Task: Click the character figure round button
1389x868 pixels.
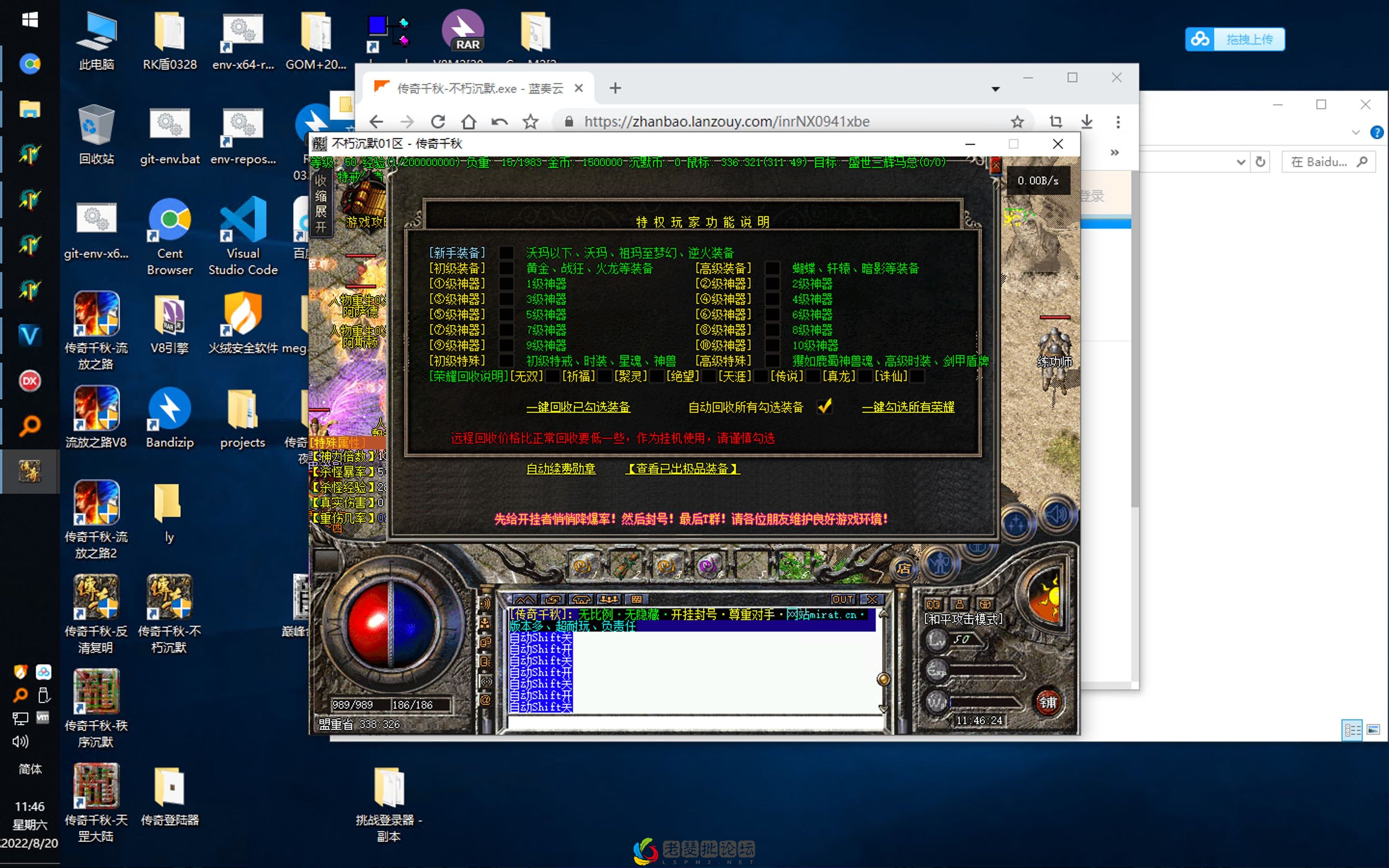Action: [x=940, y=564]
